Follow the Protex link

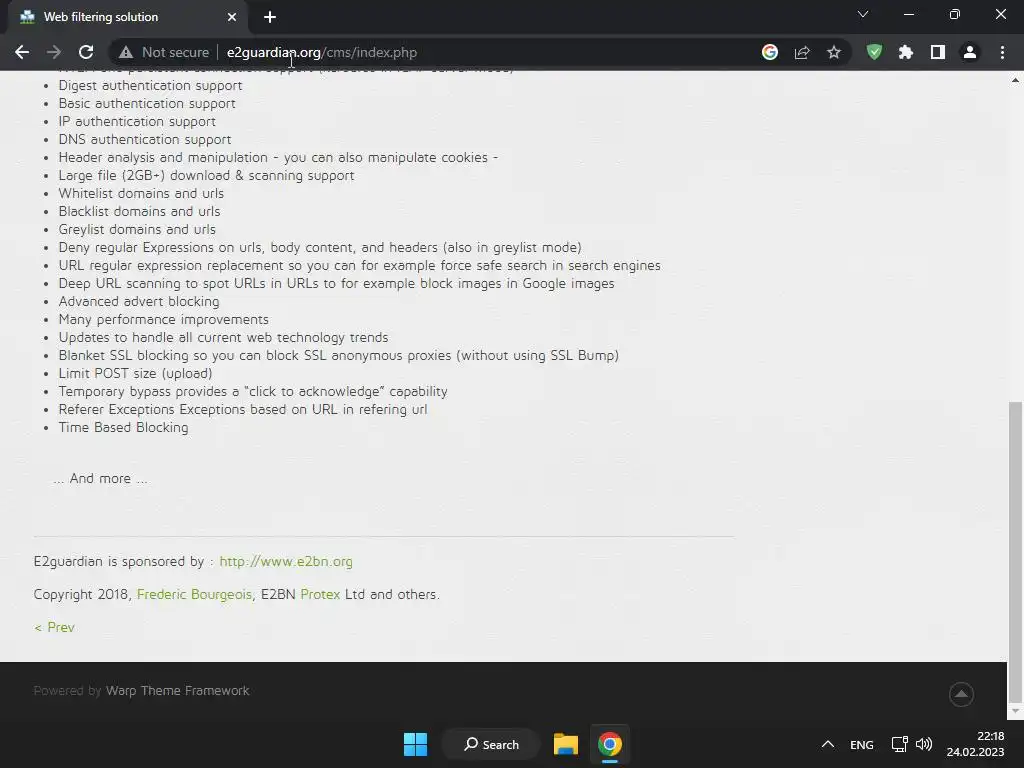click(x=320, y=594)
